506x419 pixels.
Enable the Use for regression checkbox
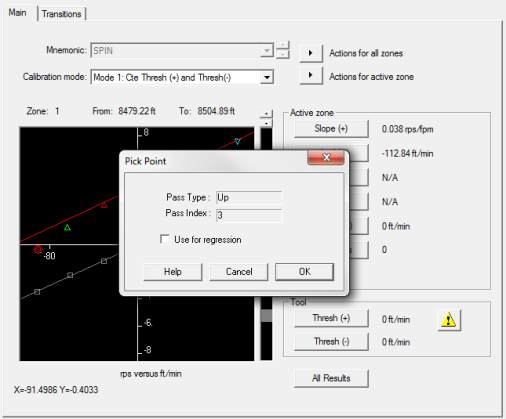tap(165, 239)
